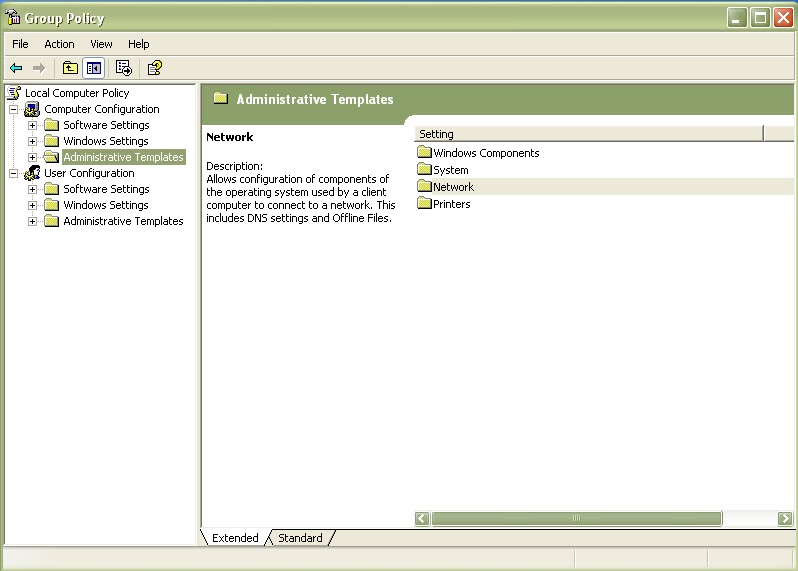Click the Printers folder icon in list
This screenshot has height=571, width=798.
tap(424, 203)
